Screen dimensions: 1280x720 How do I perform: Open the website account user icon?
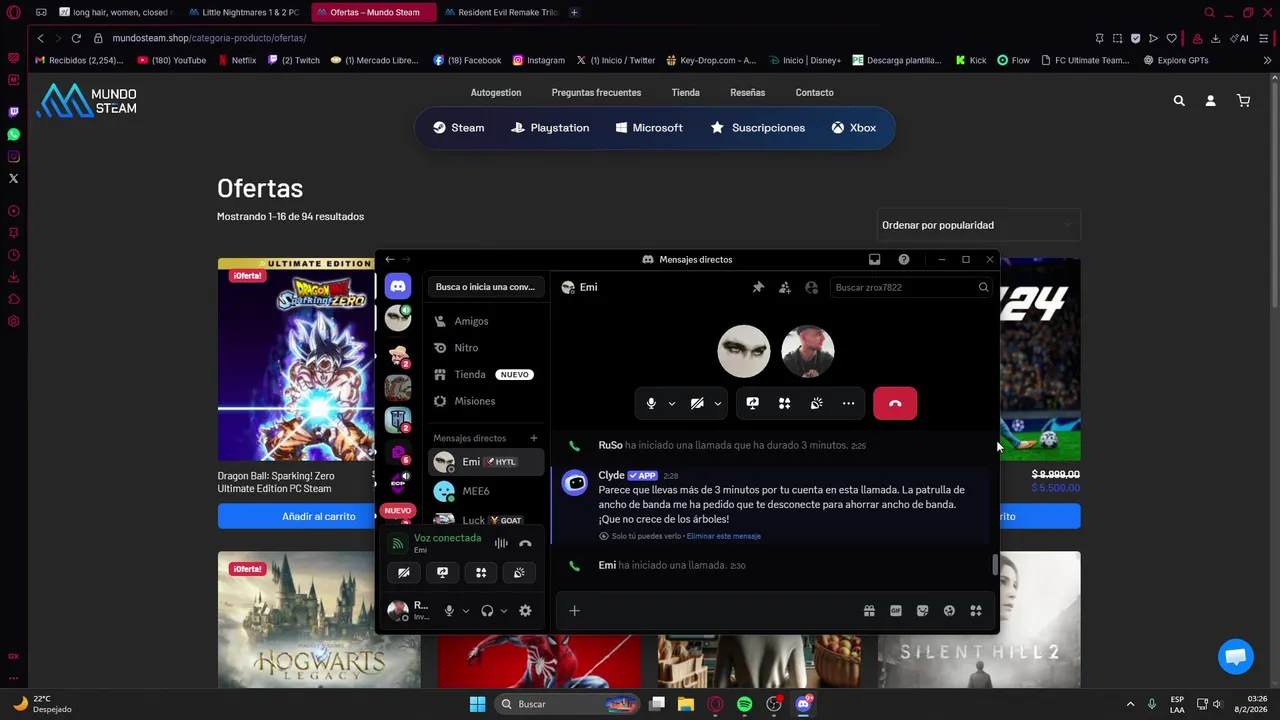click(1210, 101)
